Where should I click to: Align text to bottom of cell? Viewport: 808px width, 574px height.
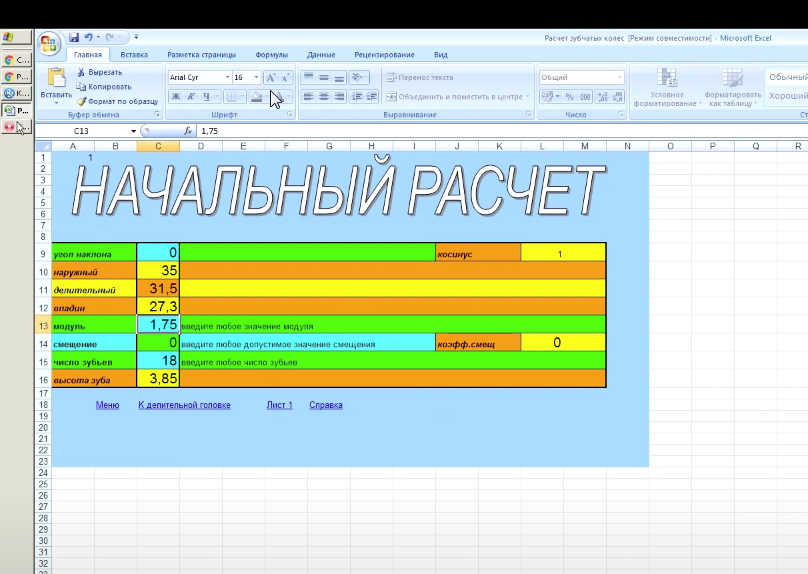tap(339, 78)
